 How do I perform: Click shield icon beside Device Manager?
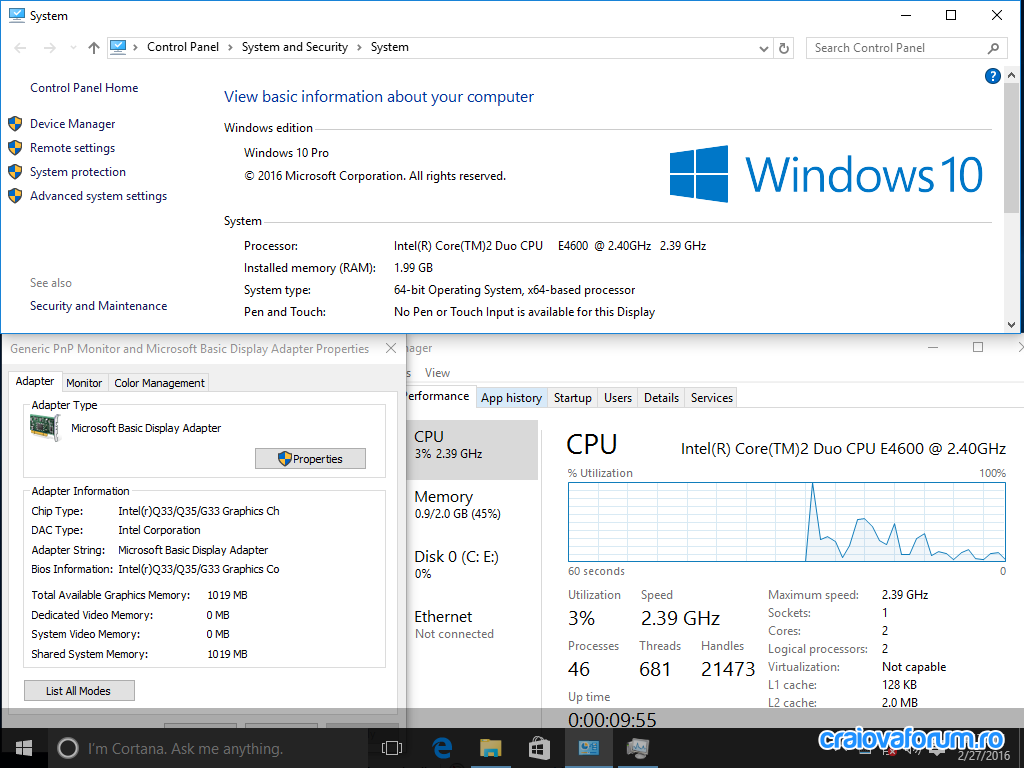tap(15, 124)
